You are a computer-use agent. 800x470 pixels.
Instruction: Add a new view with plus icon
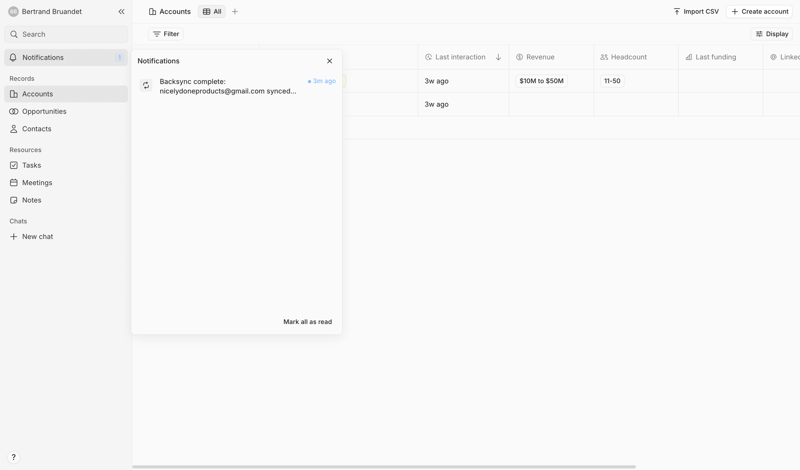tap(235, 12)
